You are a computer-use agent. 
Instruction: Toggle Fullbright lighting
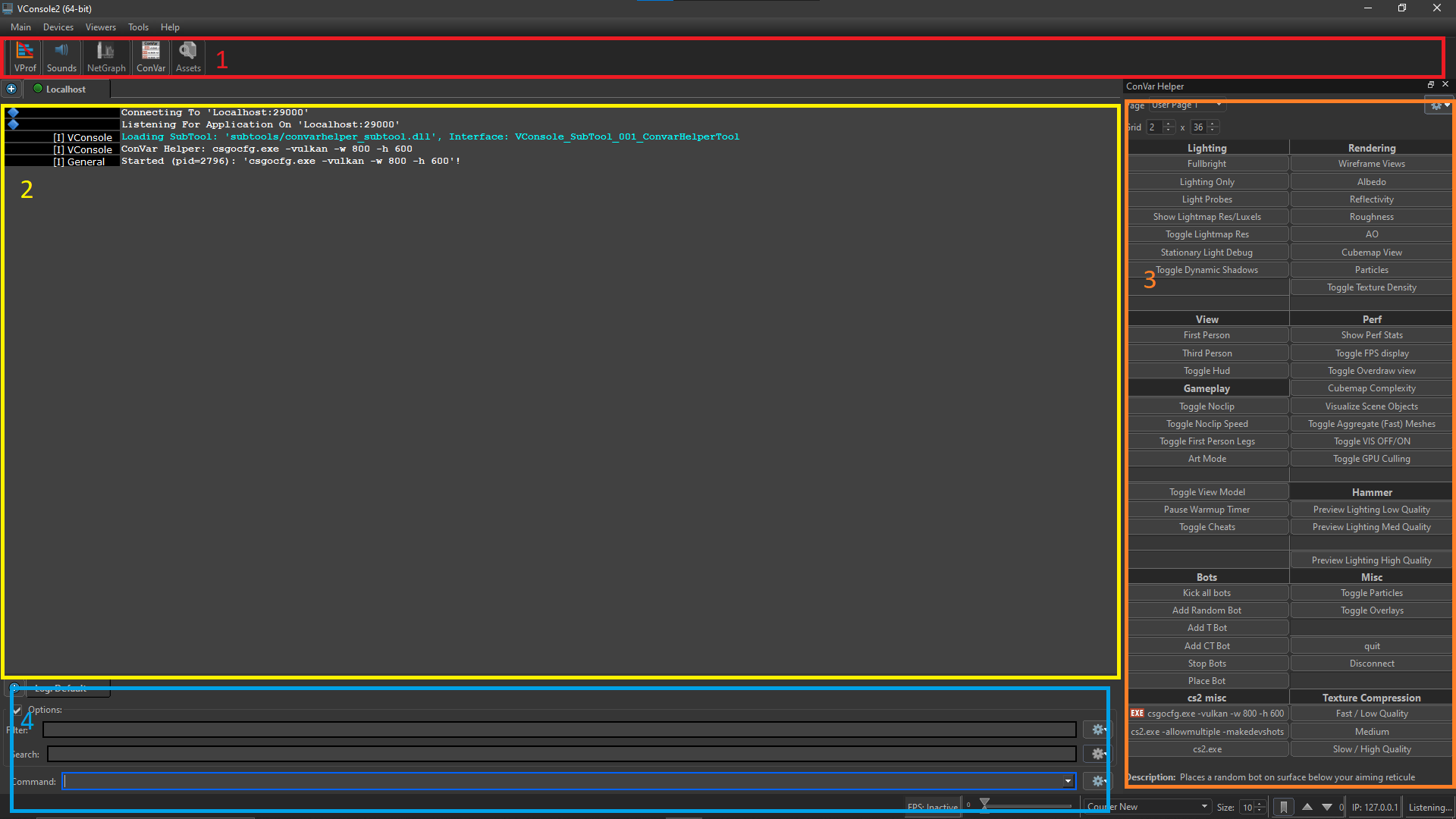click(1207, 164)
